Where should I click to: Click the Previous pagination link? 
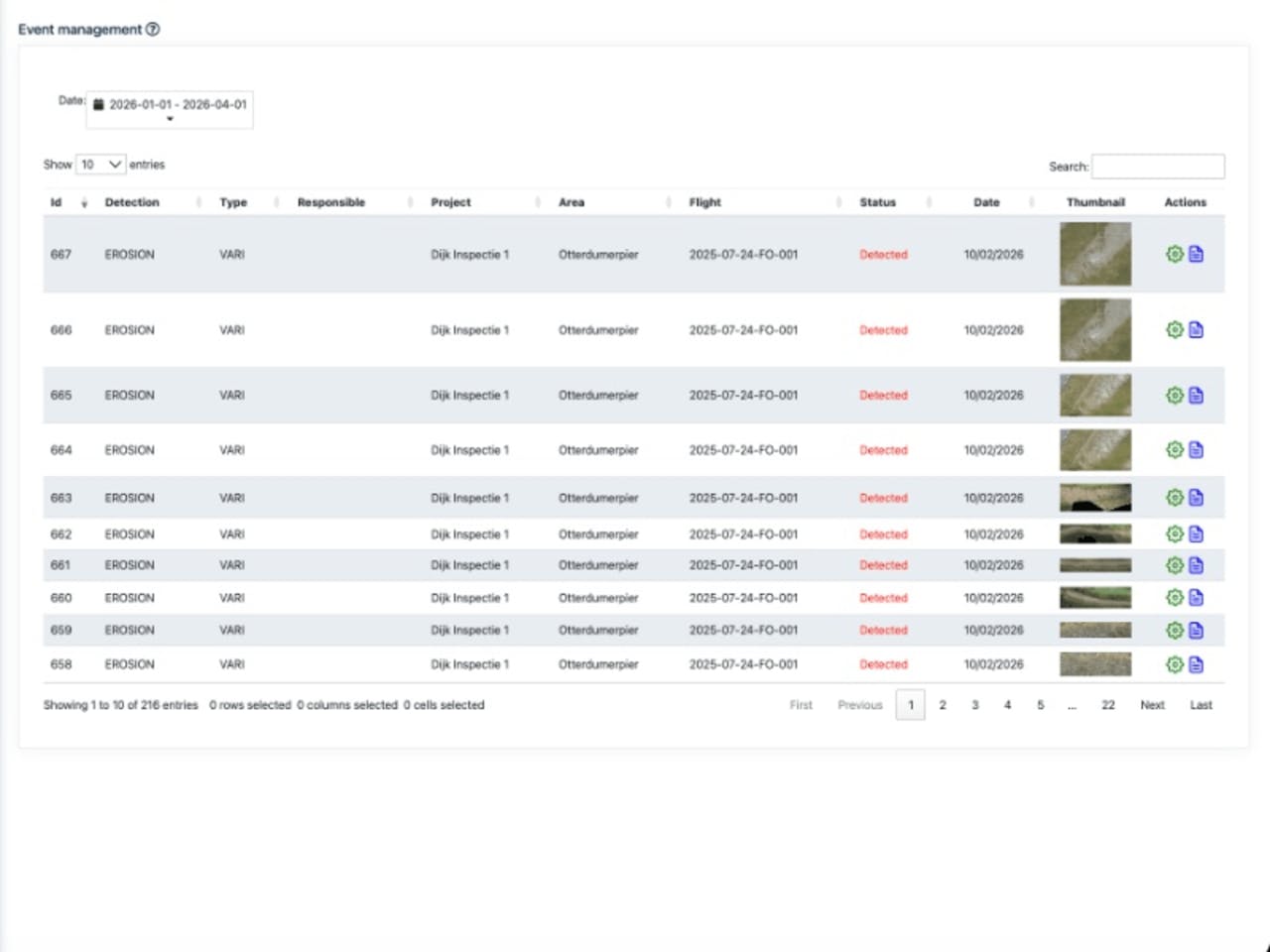click(859, 705)
